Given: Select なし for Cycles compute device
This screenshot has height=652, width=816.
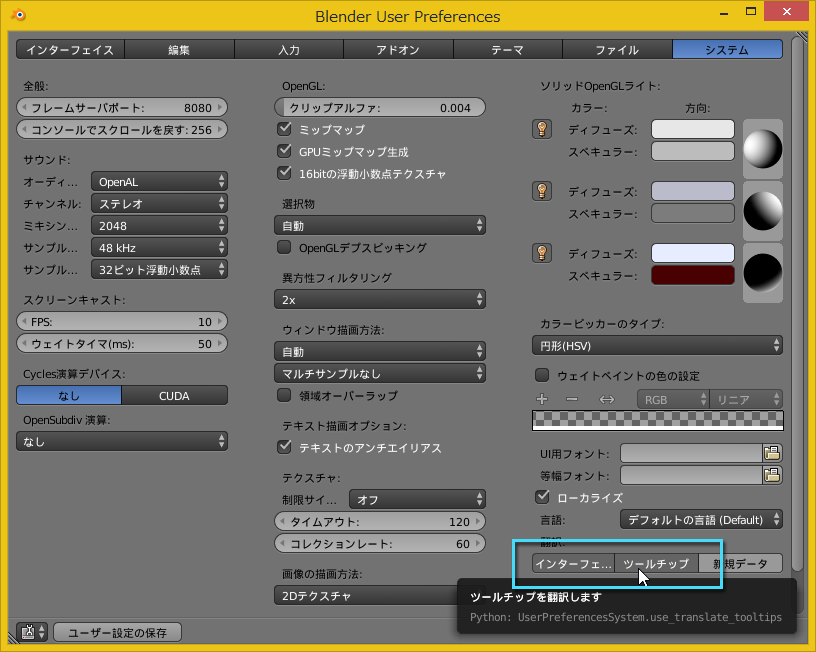Looking at the screenshot, I should point(69,395).
